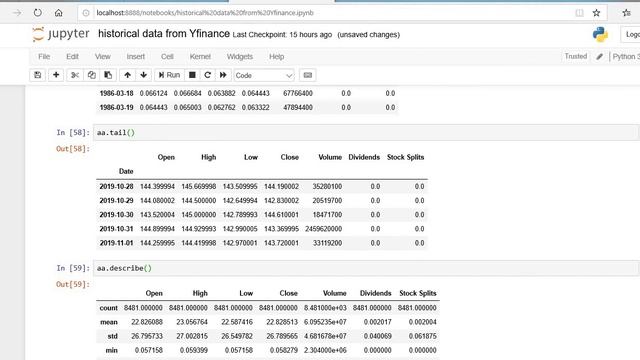Screen dimensions: 640x360
Task: Click the 1986-03-18 date row label
Action: 116,93
